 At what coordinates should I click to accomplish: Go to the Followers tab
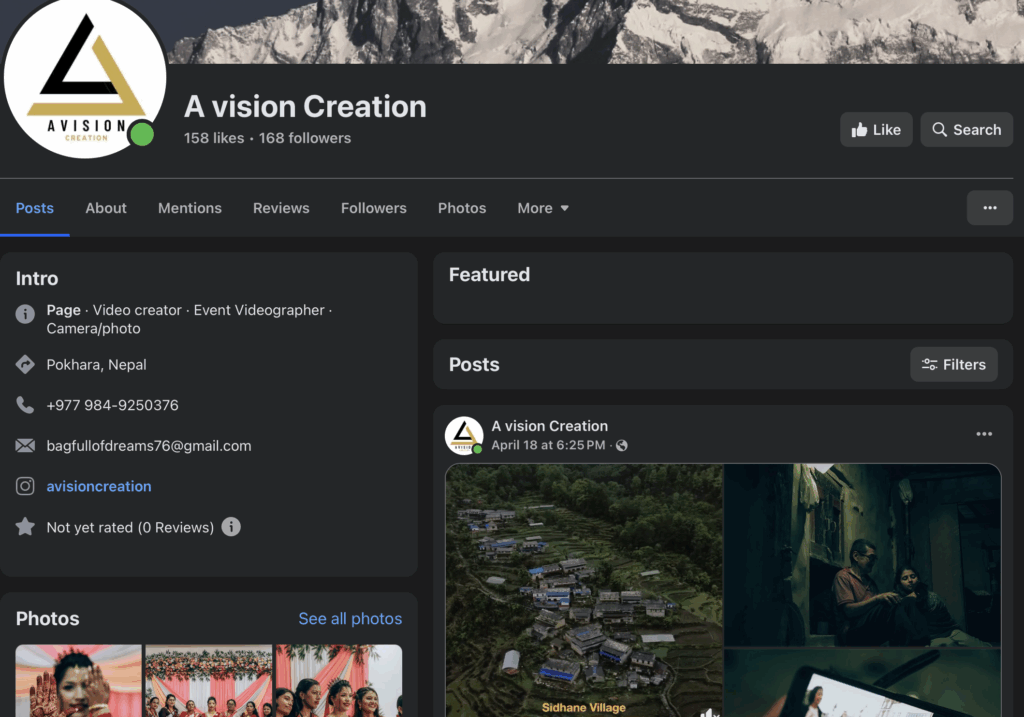coord(374,208)
